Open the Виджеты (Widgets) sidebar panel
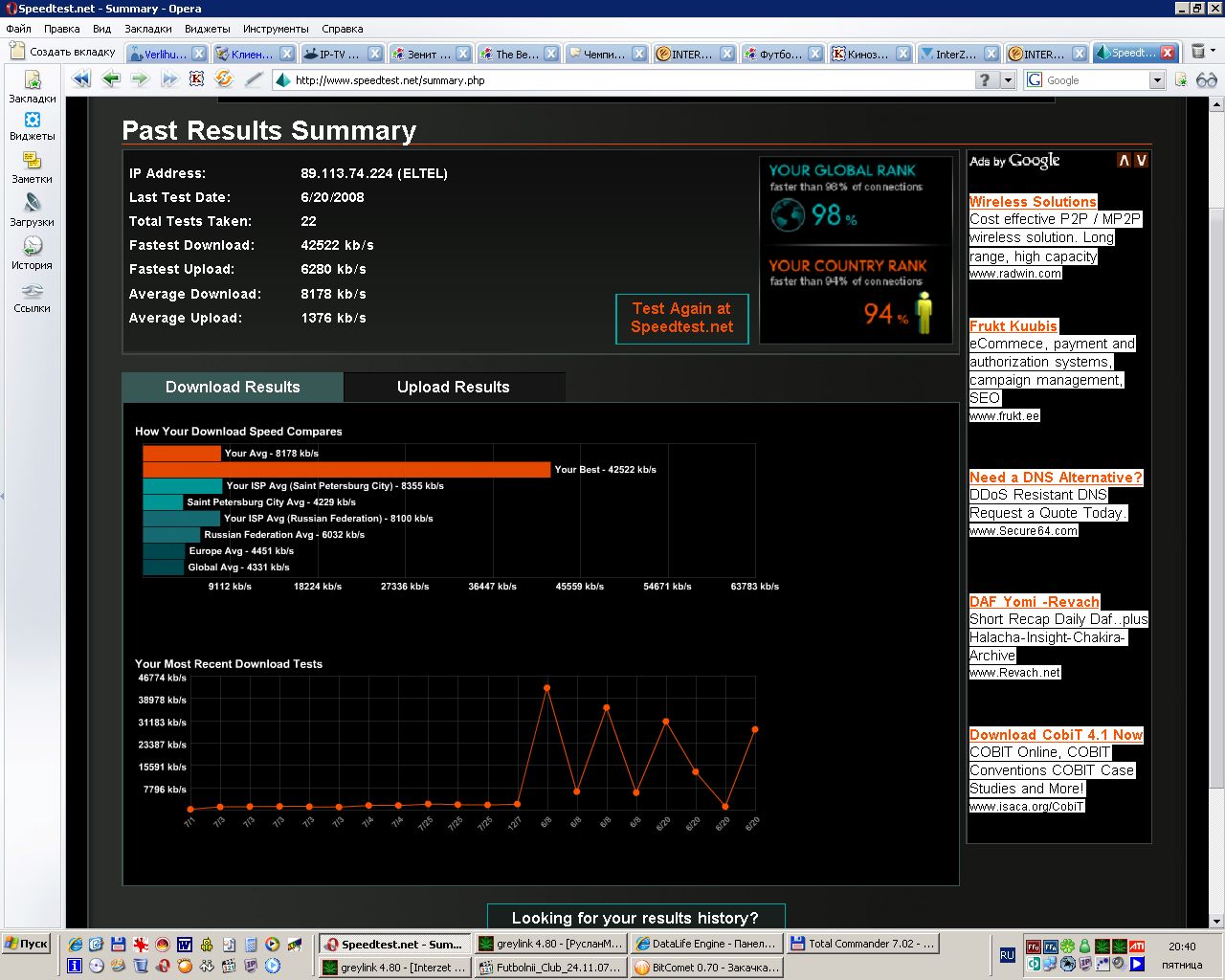The height and width of the screenshot is (980, 1225). tap(32, 125)
